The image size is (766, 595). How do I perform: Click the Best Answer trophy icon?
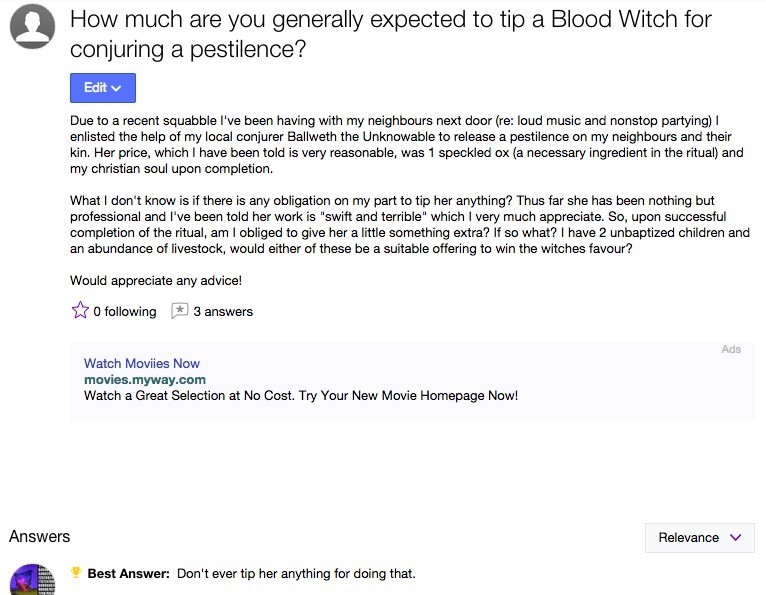point(76,573)
